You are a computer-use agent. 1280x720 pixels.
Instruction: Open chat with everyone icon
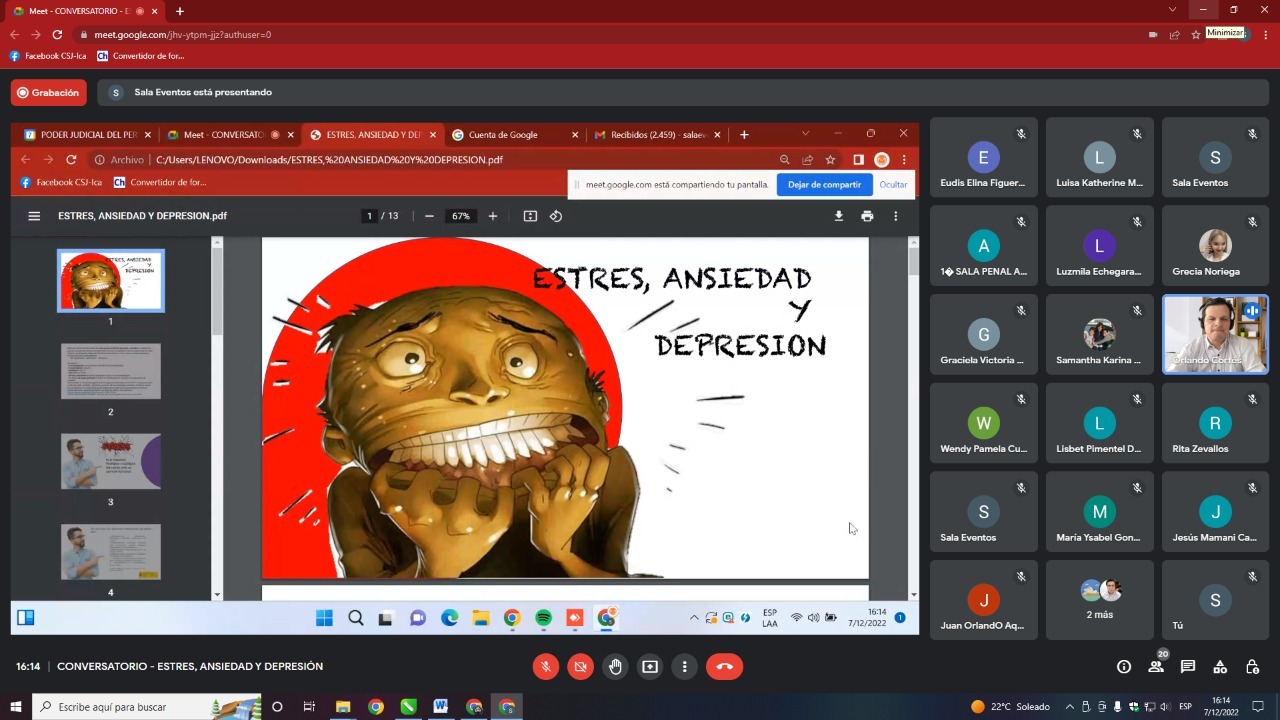tap(1188, 667)
